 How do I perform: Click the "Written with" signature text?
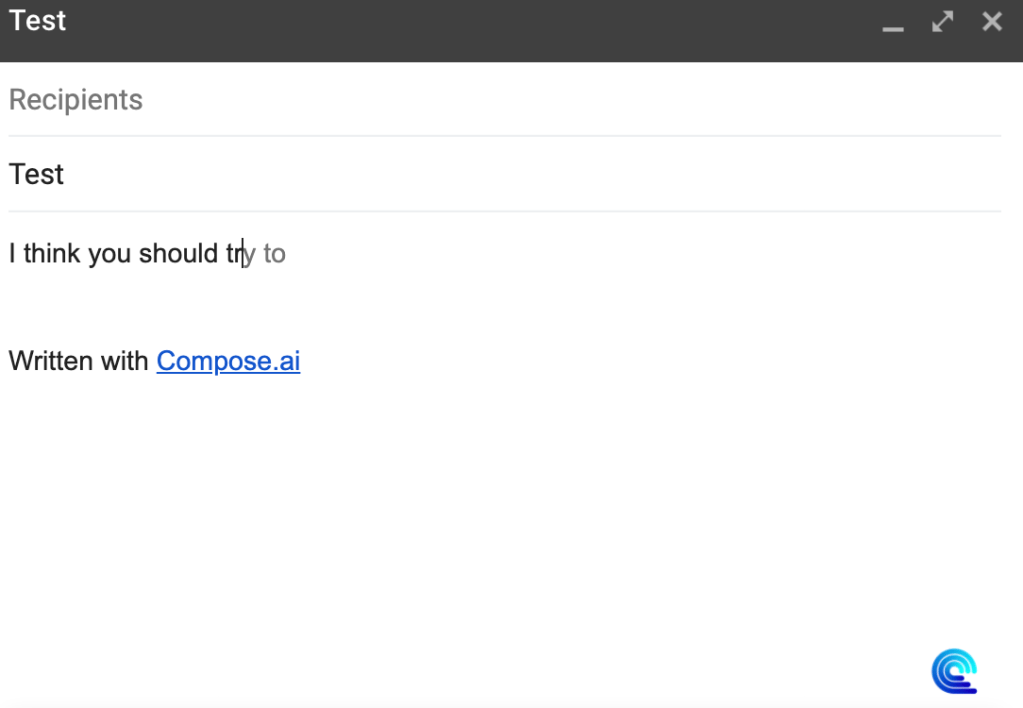(78, 361)
